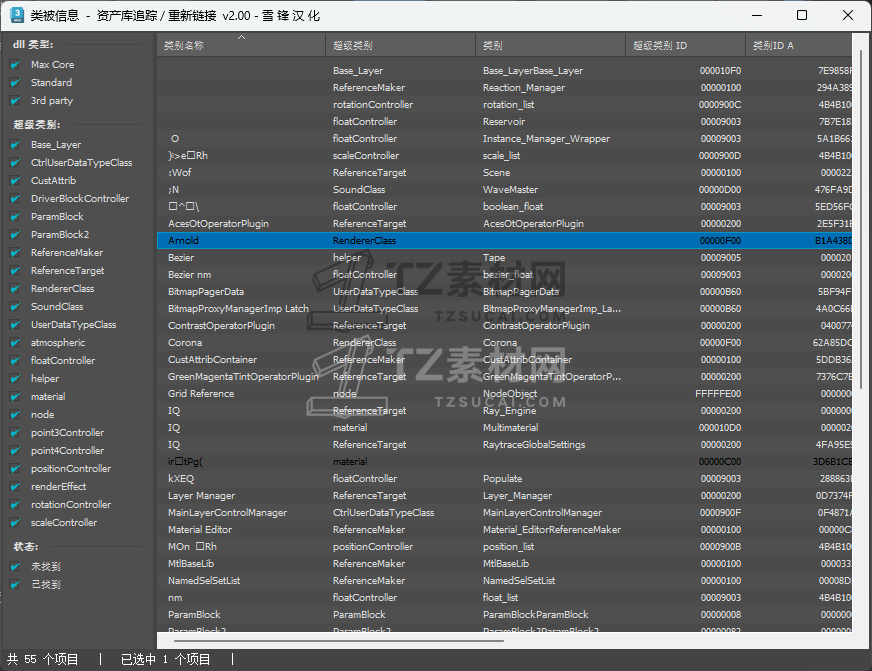Image resolution: width=872 pixels, height=671 pixels.
Task: Click the horizontal scrollbar of the list
Action: (338, 641)
